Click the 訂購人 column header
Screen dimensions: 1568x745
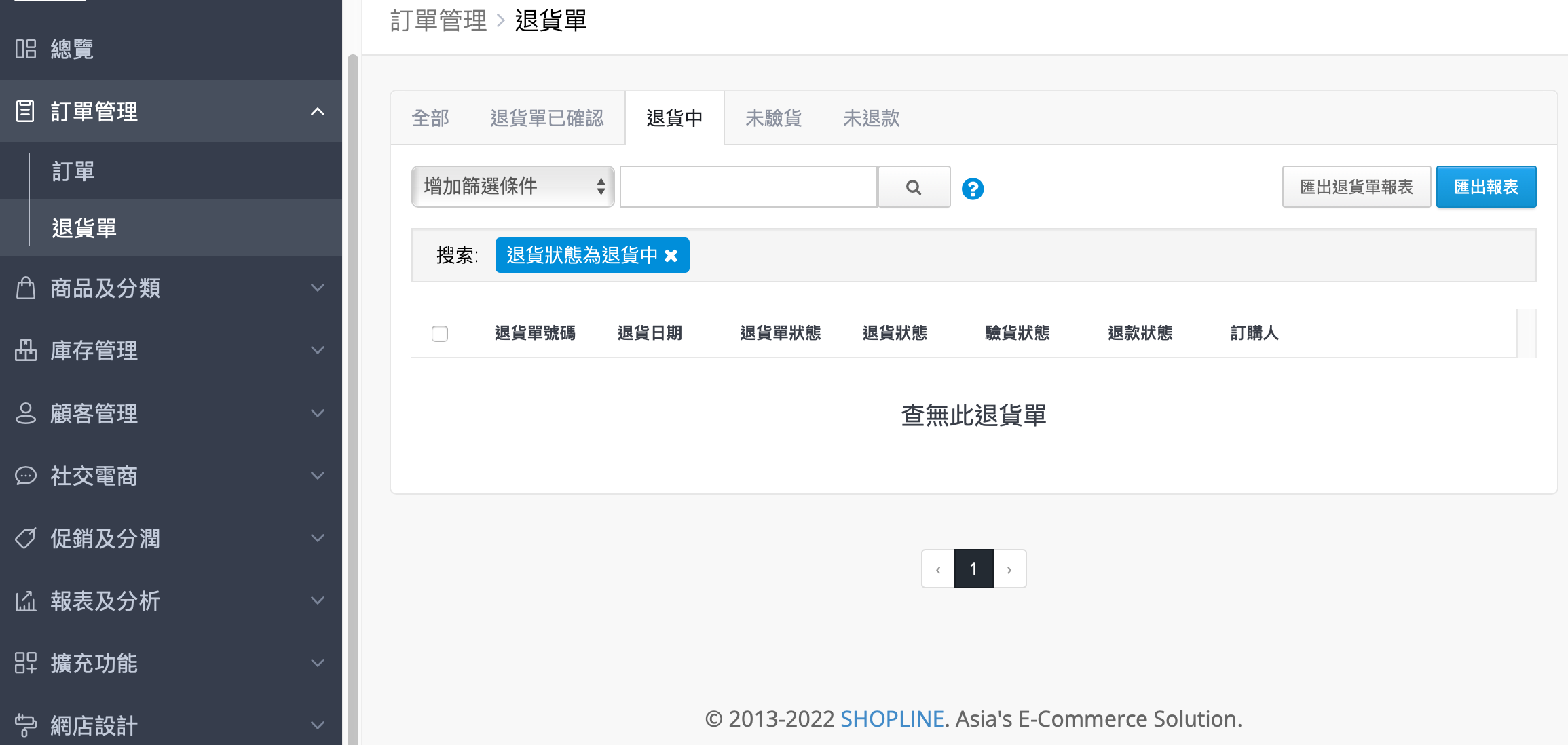(x=1254, y=333)
